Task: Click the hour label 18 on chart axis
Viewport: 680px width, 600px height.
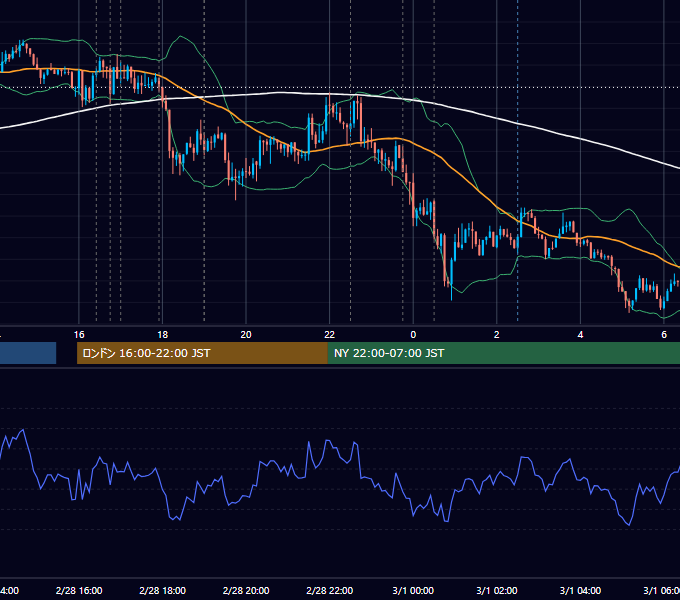Action: point(162,335)
